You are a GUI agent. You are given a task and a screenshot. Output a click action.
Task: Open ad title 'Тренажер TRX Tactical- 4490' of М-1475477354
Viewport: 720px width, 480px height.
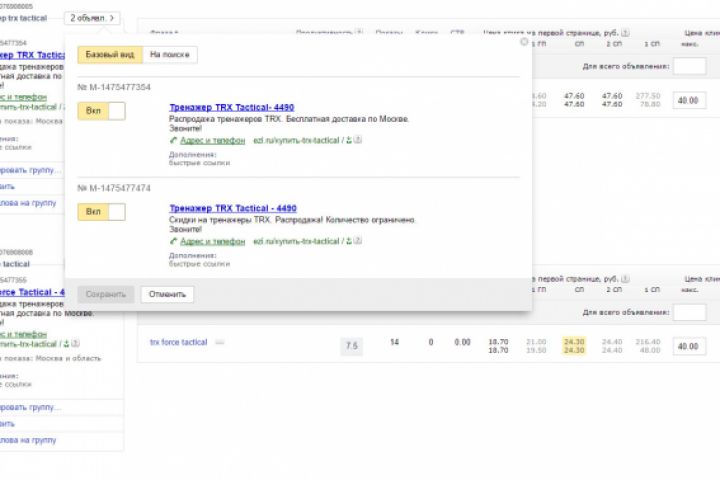coord(231,107)
